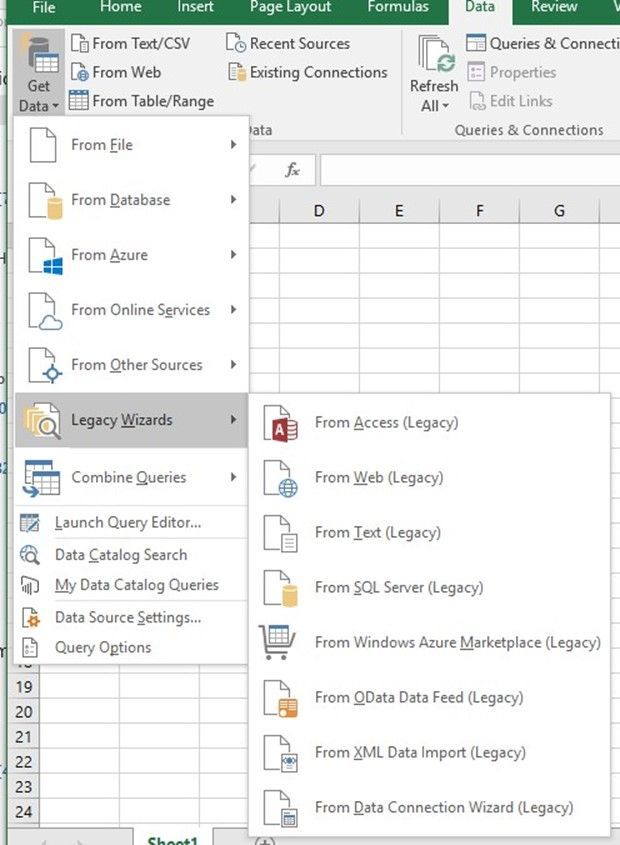Click the Recent Sources clock icon
The image size is (620, 845).
click(x=236, y=43)
